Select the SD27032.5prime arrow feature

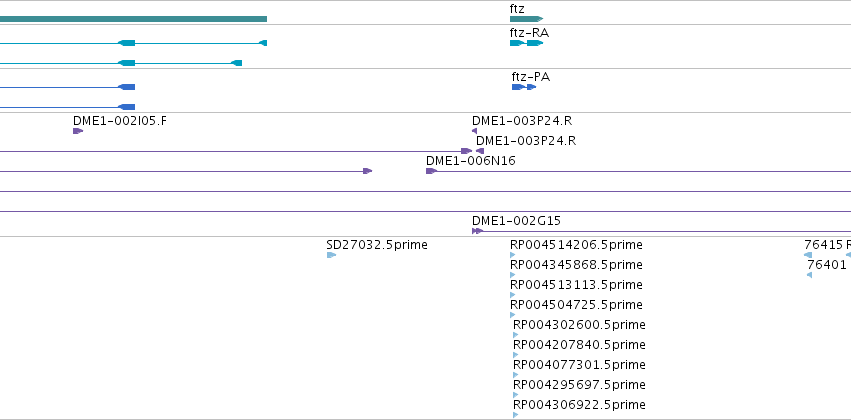[x=331, y=255]
